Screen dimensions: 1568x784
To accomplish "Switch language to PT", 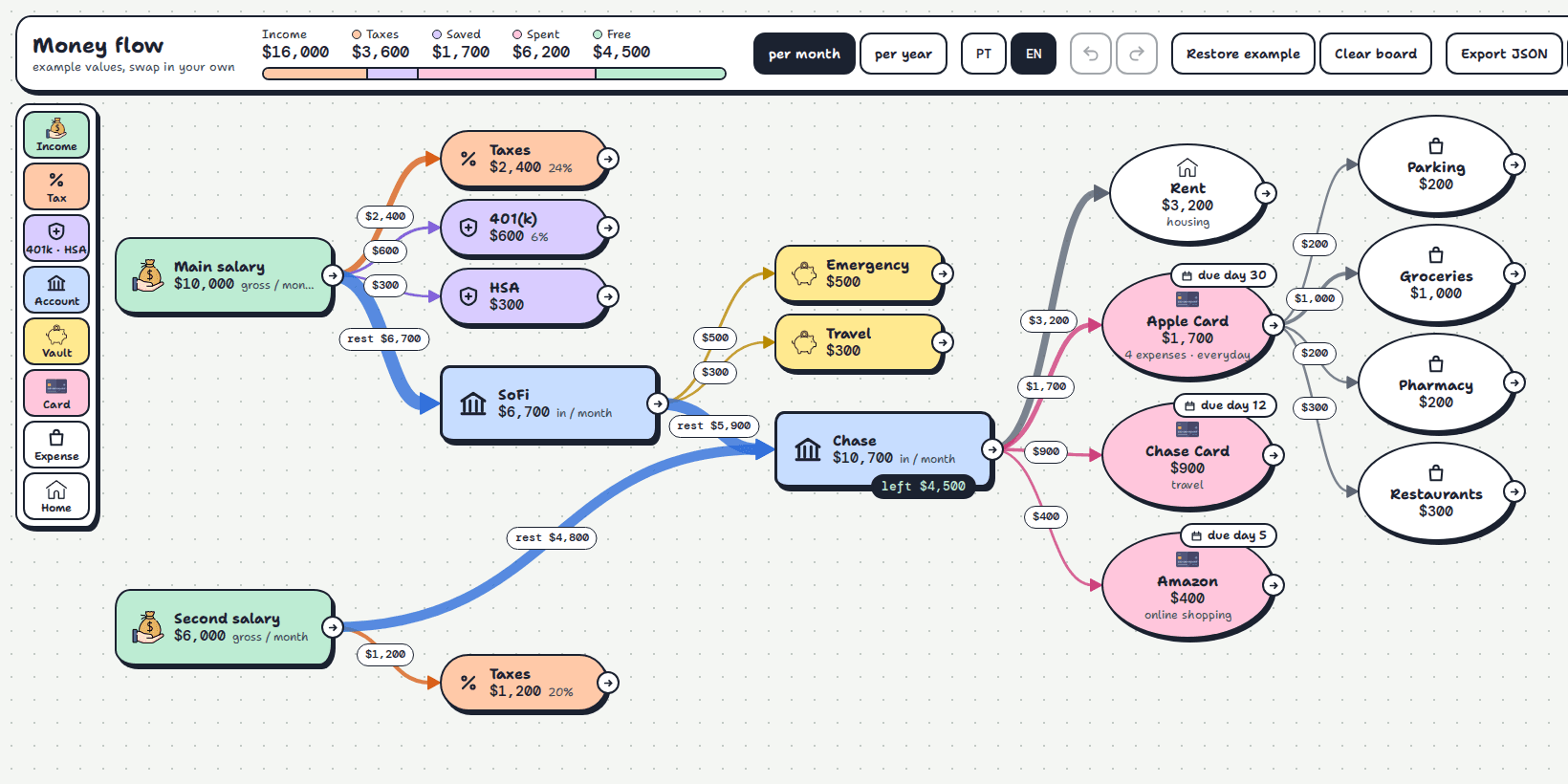I will tap(984, 54).
